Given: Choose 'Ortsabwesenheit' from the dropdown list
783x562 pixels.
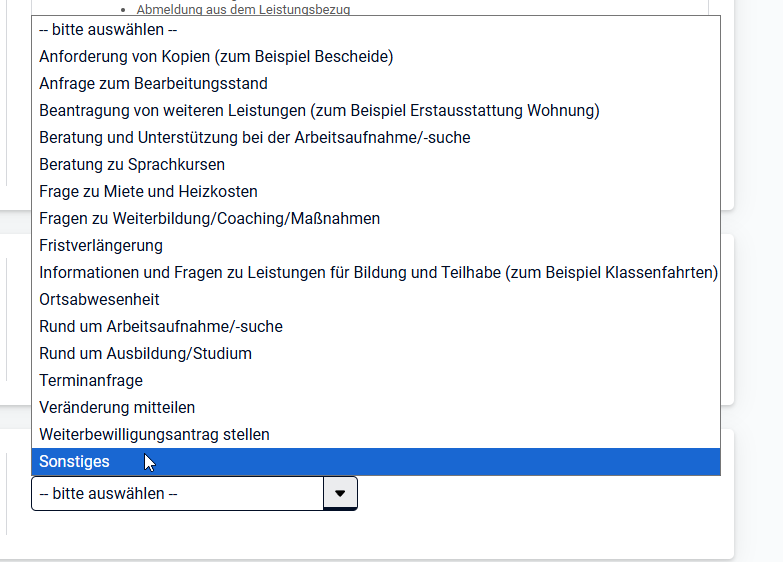Looking at the screenshot, I should [x=99, y=300].
